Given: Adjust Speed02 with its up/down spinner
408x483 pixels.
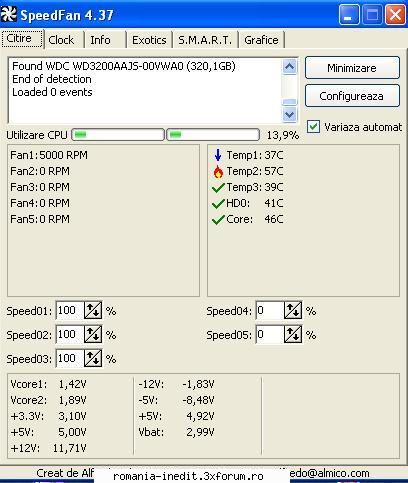Looking at the screenshot, I should [93, 334].
